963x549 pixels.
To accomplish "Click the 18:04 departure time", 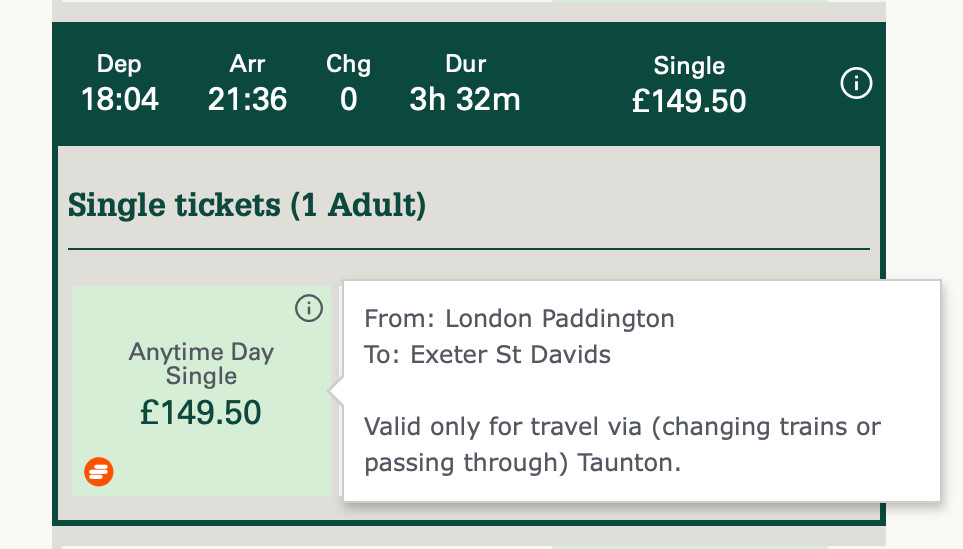I will [120, 100].
